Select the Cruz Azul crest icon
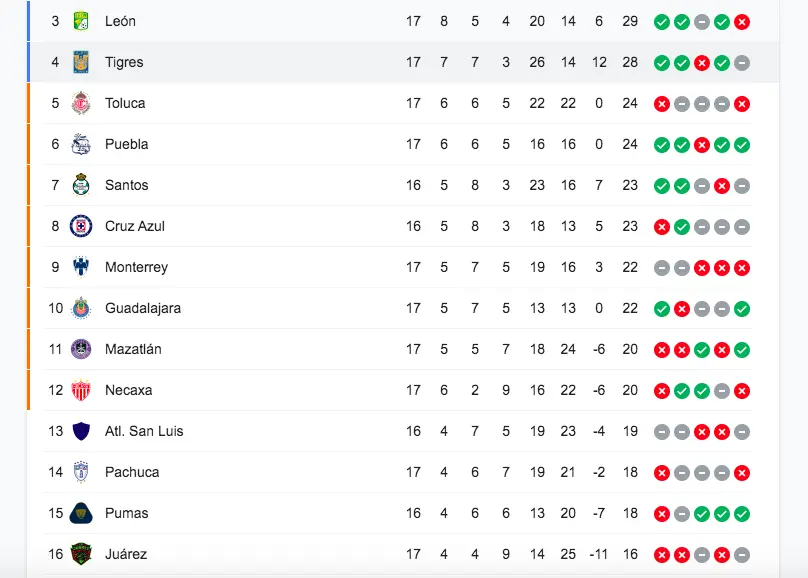This screenshot has width=808, height=578. pyautogui.click(x=81, y=226)
